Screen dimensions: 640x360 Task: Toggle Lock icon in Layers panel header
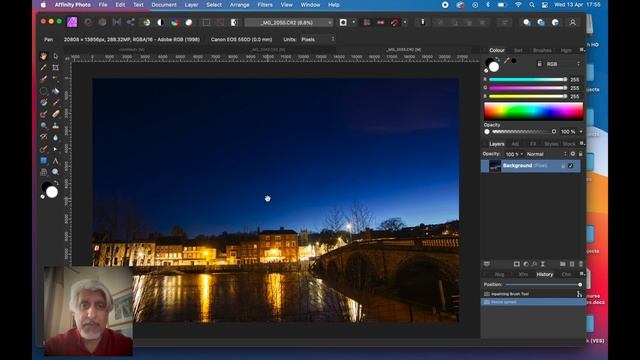tap(580, 154)
